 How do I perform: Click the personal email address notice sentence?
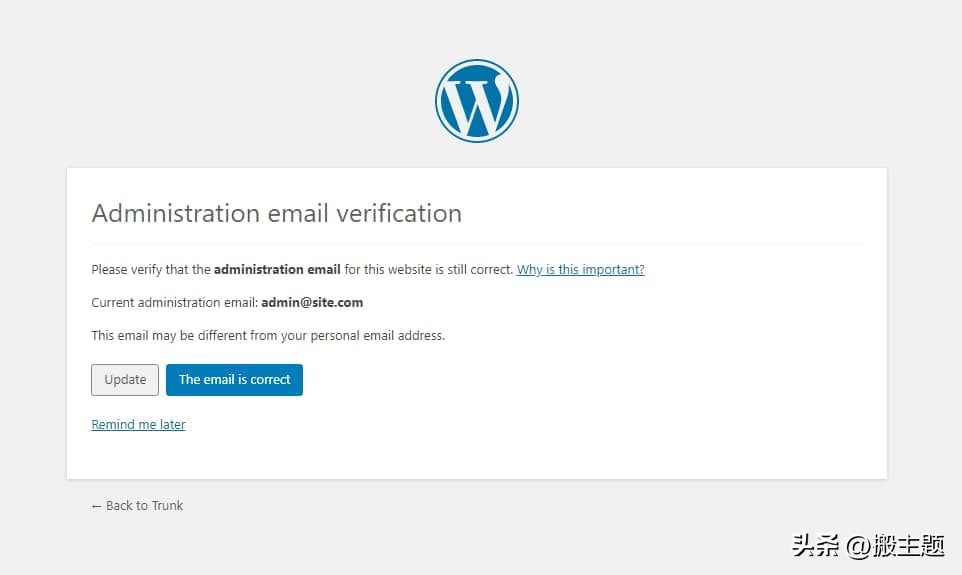point(267,336)
